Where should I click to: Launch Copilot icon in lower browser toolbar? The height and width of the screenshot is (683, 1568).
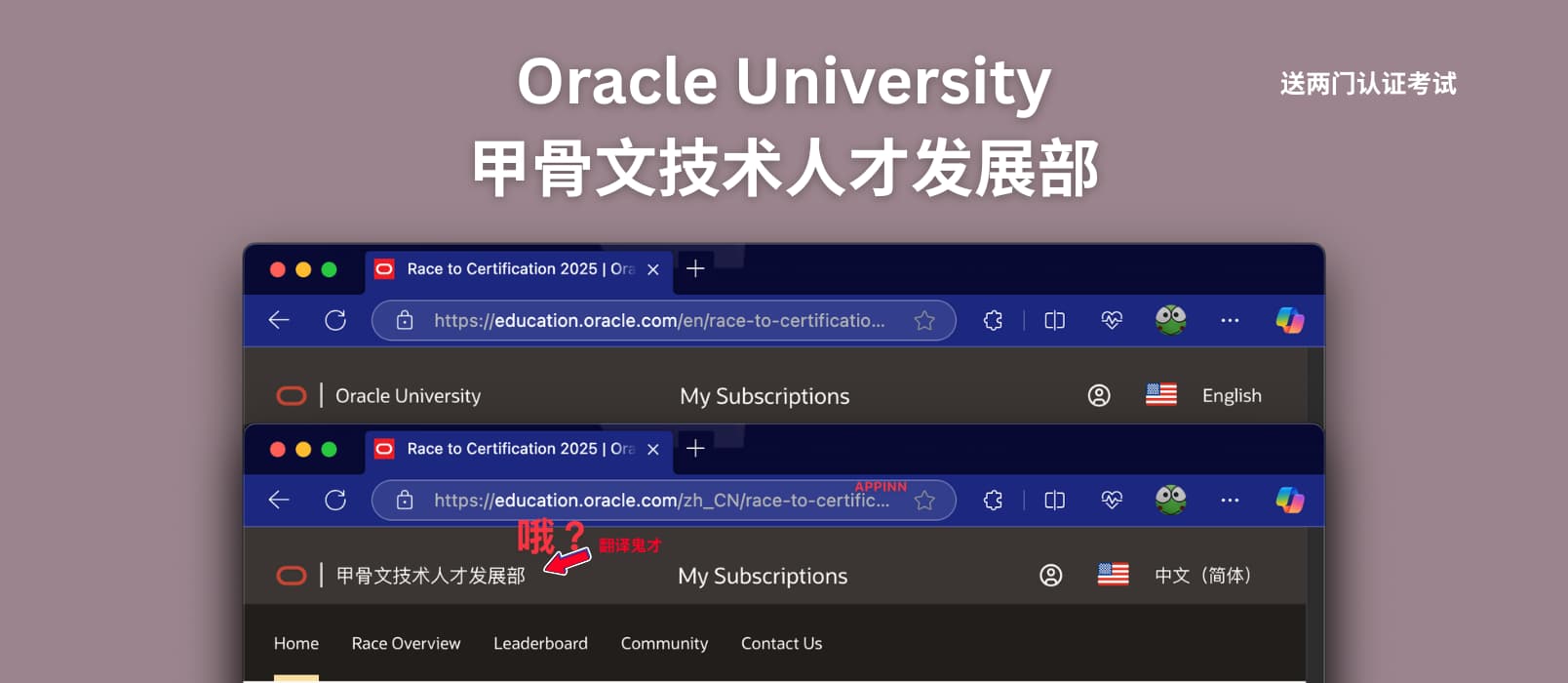click(1290, 500)
